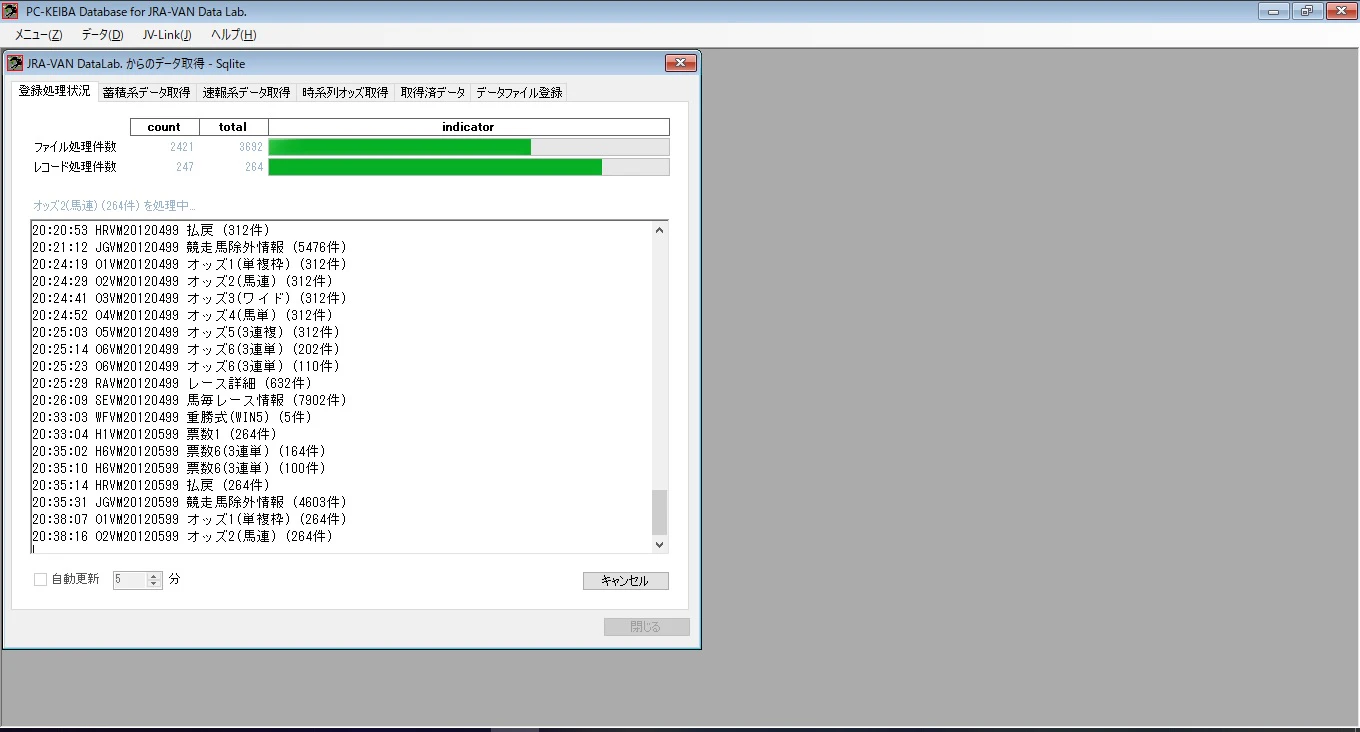Click the キャンセル button
Screen dimensions: 1360x732
click(x=626, y=581)
